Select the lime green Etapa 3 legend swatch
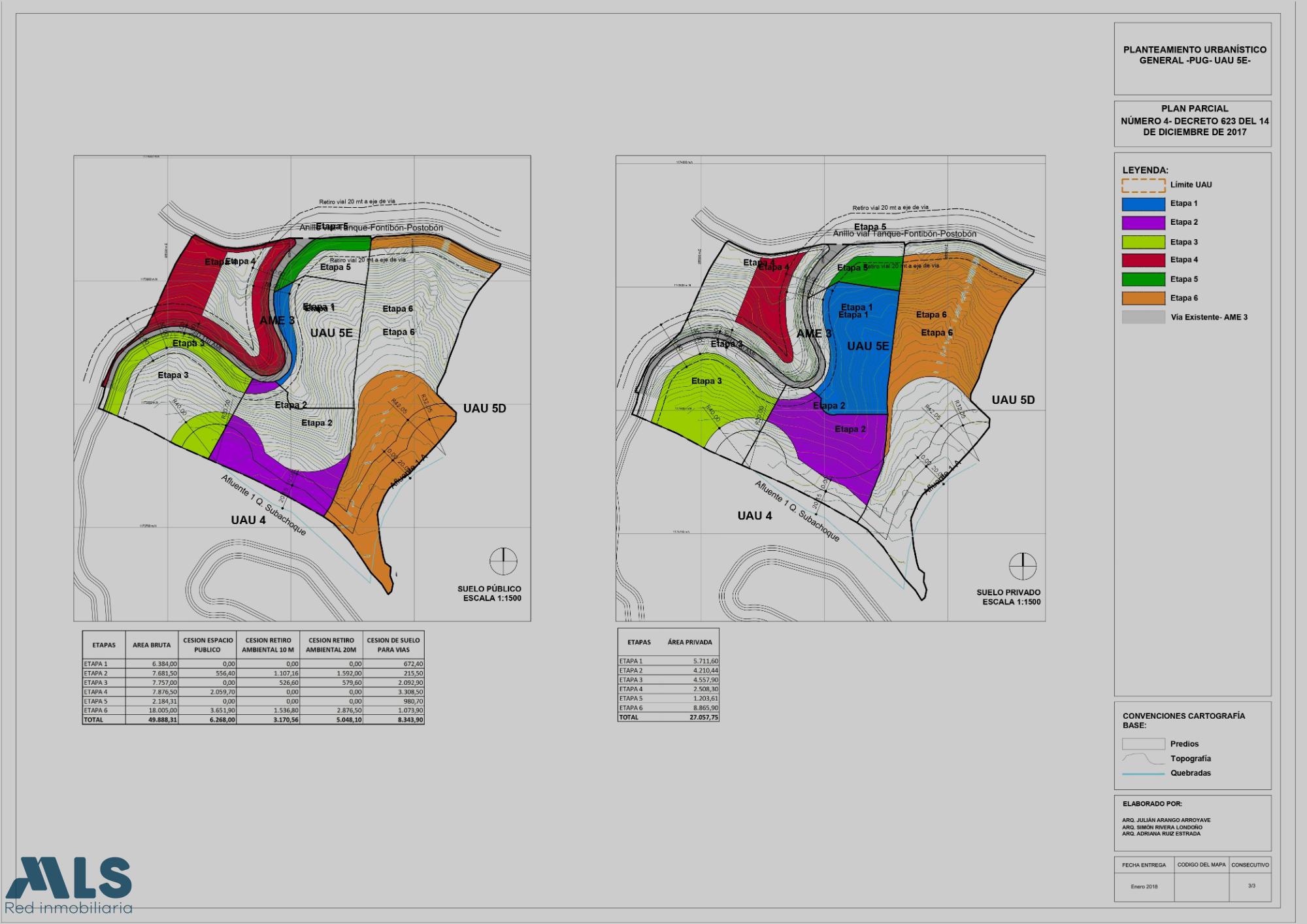This screenshot has height=924, width=1307. [1143, 242]
